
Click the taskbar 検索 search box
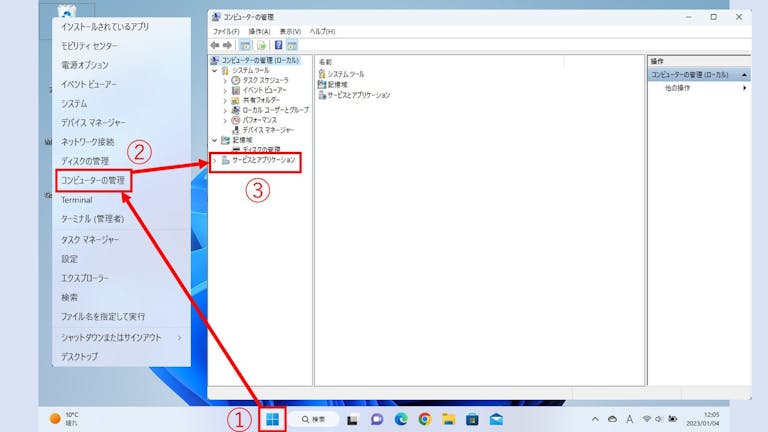tap(313, 419)
